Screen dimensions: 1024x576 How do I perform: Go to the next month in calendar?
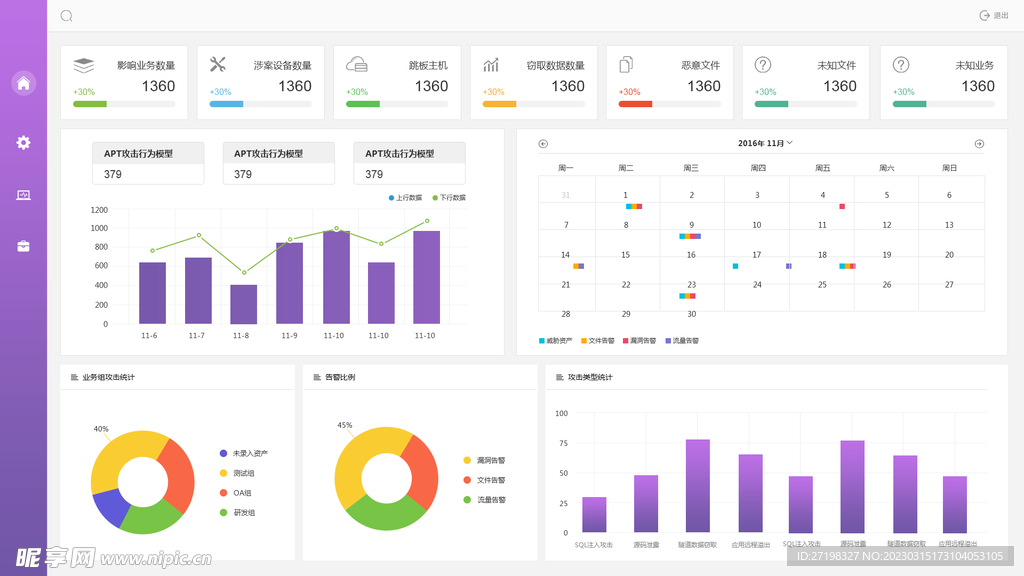pos(979,143)
